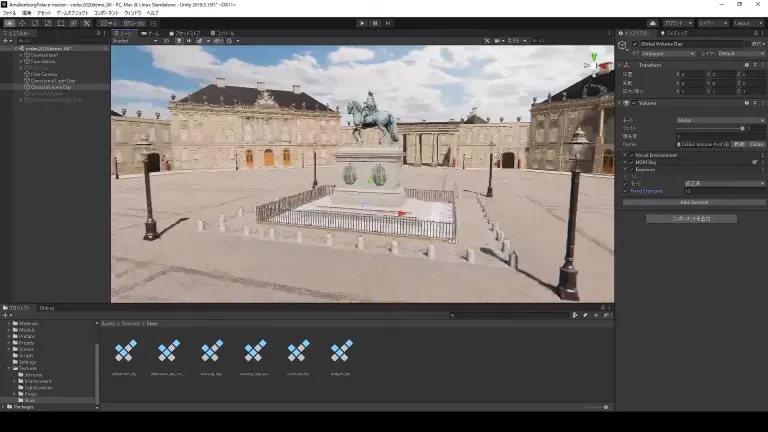The image size is (768, 432).
Task: Lock the Inspector panel
Action: click(x=756, y=33)
